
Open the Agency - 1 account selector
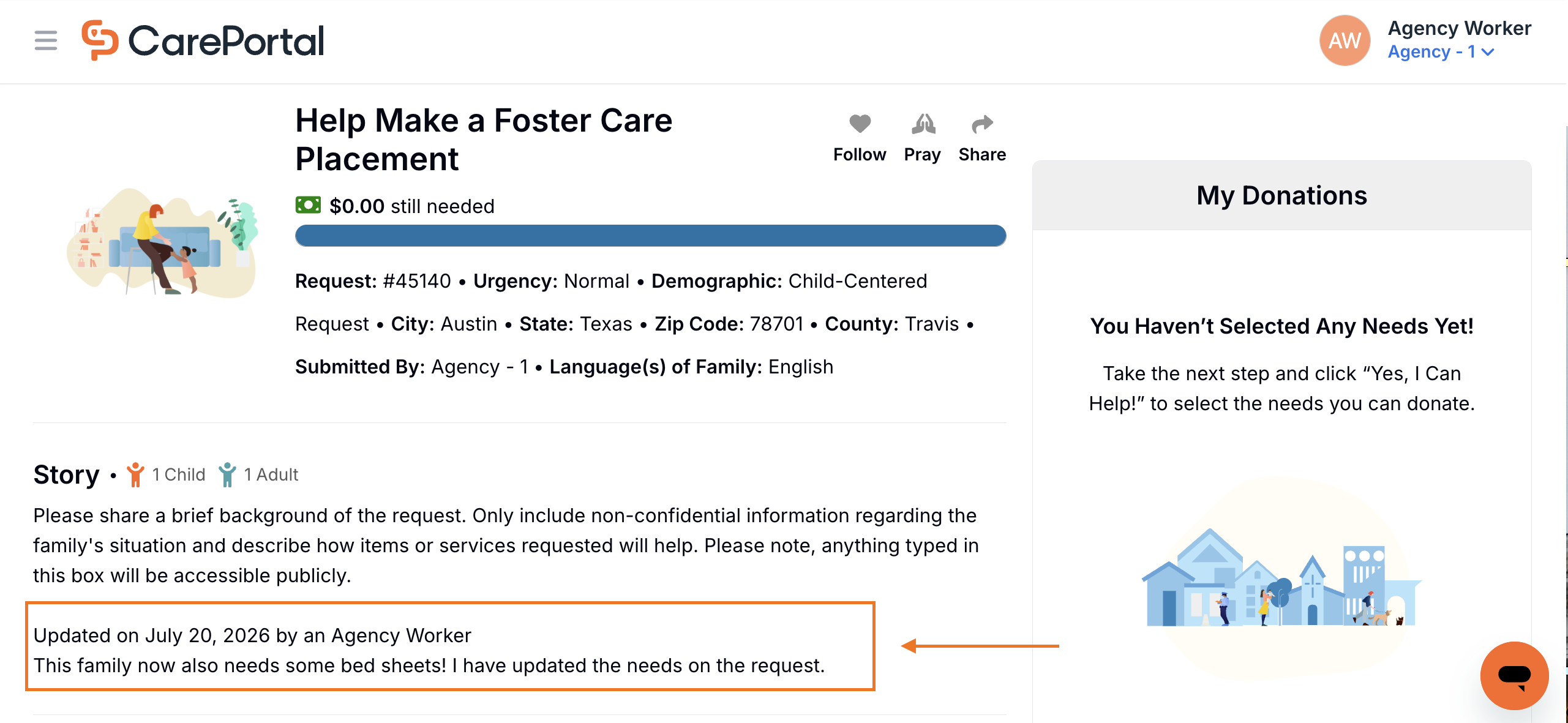click(1441, 52)
